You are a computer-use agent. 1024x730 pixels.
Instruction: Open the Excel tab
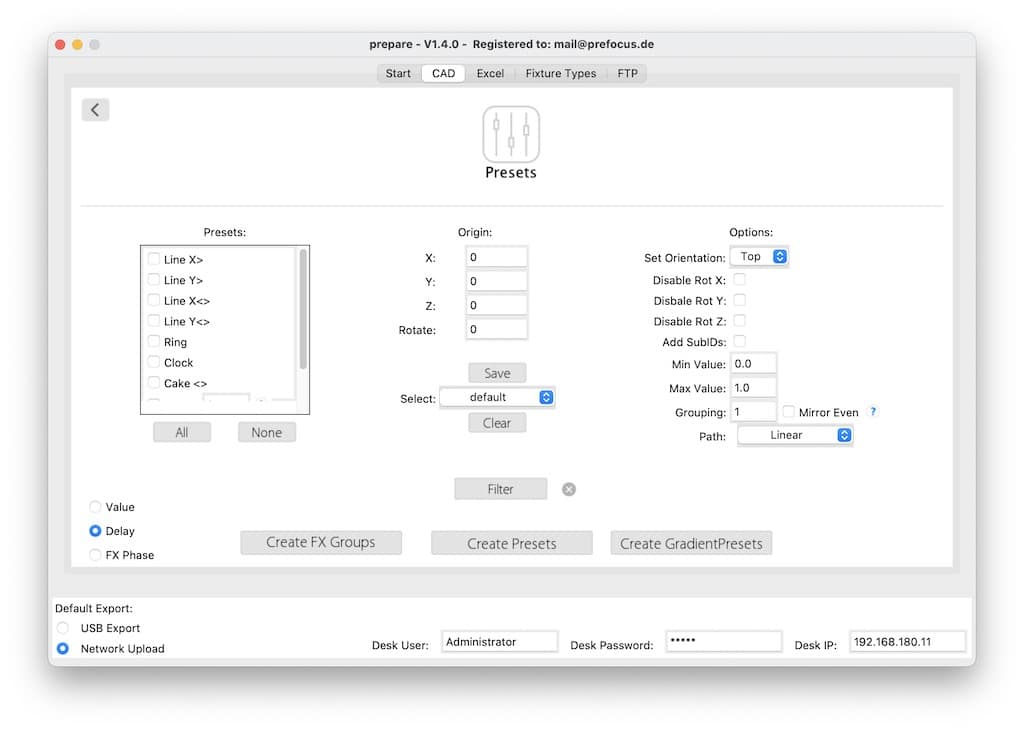tap(490, 73)
